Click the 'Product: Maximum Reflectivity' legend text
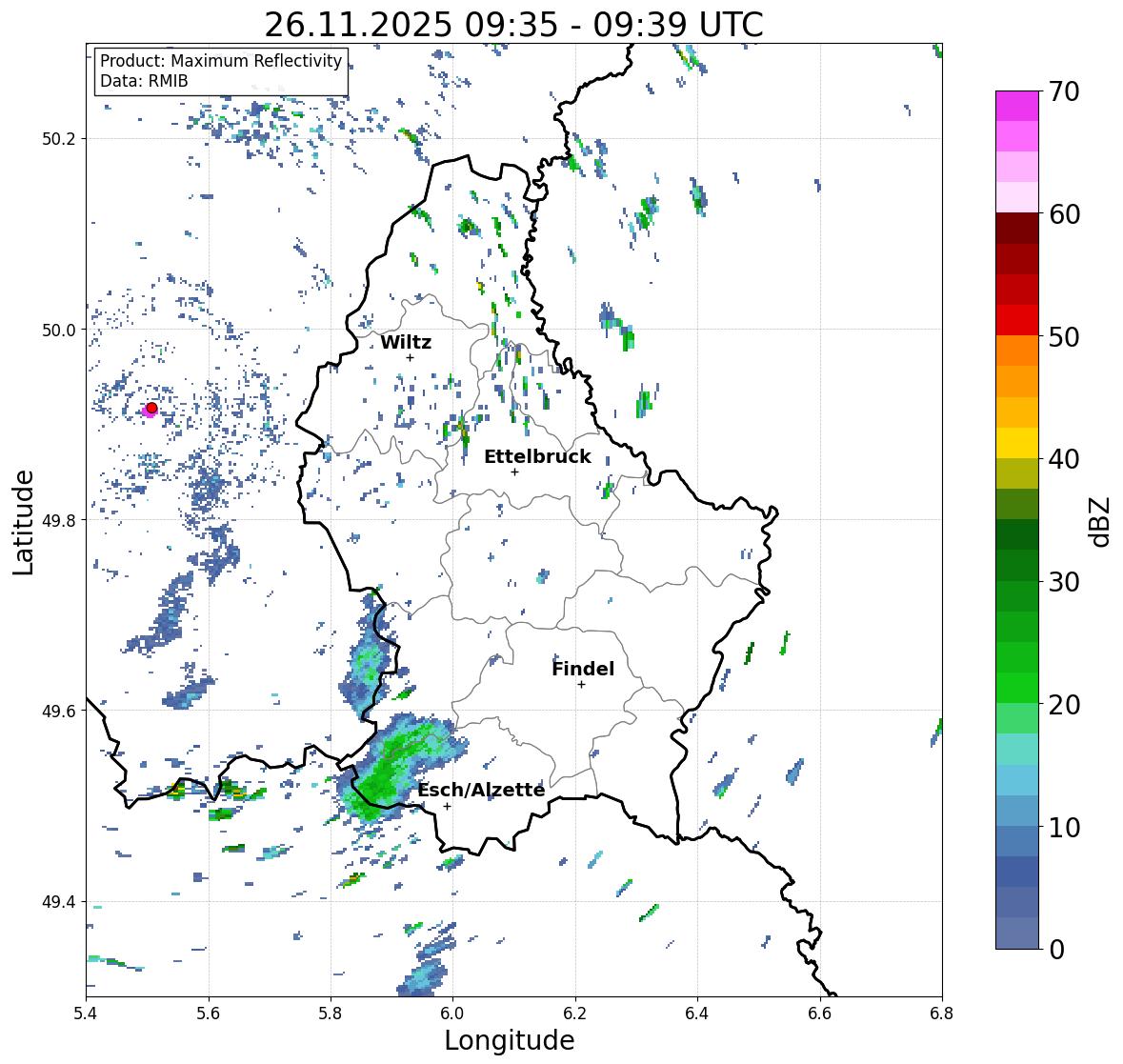 pos(221,61)
